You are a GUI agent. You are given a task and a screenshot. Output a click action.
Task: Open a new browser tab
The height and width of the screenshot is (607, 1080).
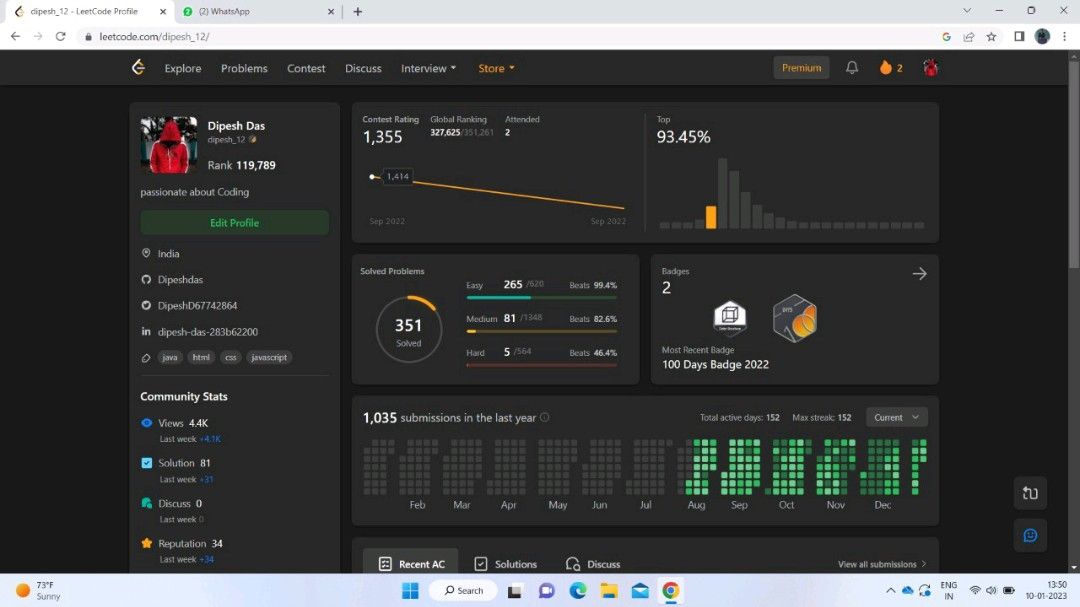pyautogui.click(x=357, y=12)
